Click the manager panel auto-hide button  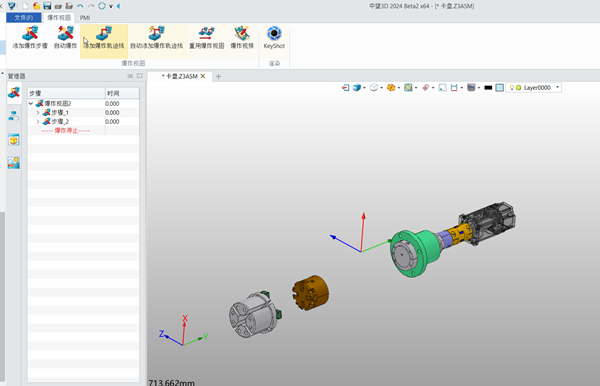pyautogui.click(x=130, y=76)
